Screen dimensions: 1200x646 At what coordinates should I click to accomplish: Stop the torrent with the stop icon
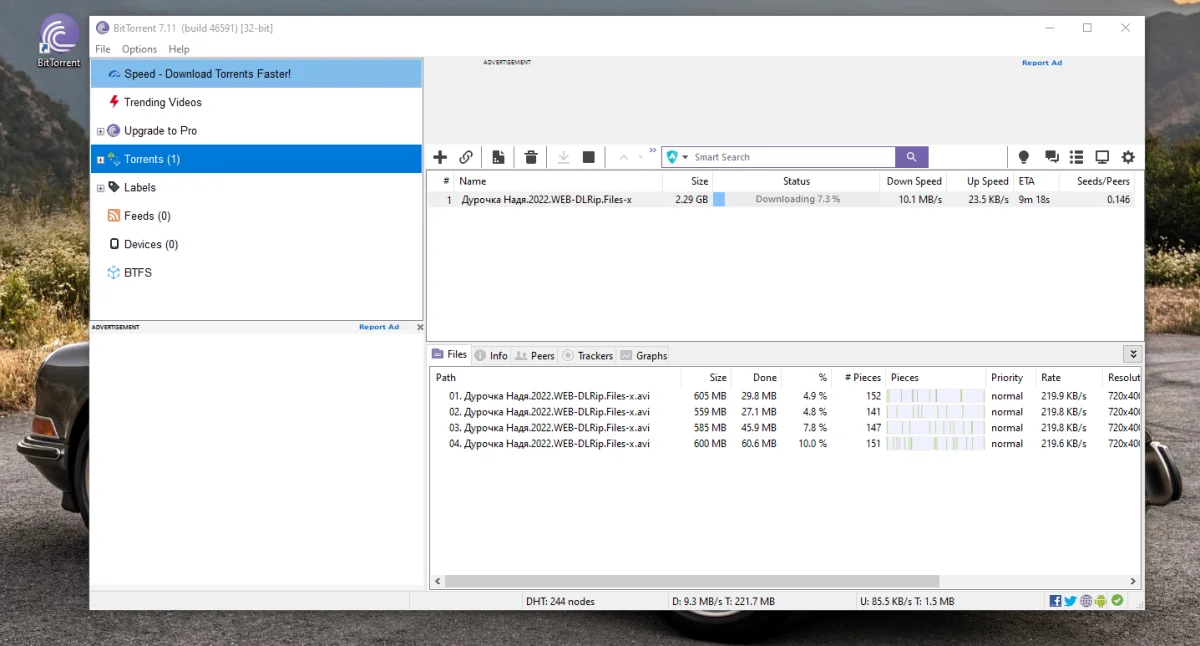(589, 157)
